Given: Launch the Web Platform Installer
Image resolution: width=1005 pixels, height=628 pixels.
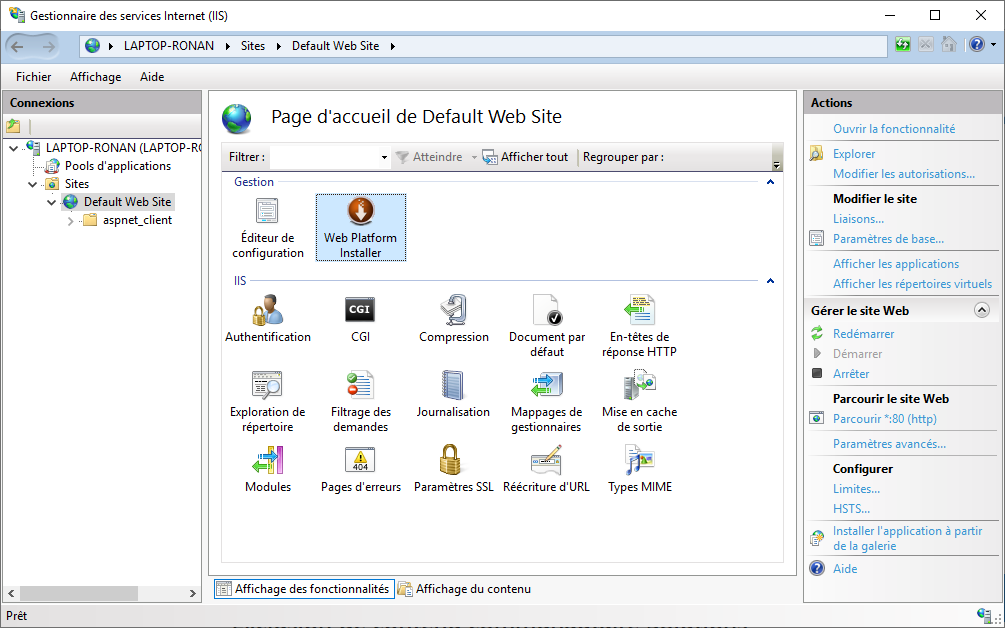Looking at the screenshot, I should pyautogui.click(x=360, y=225).
